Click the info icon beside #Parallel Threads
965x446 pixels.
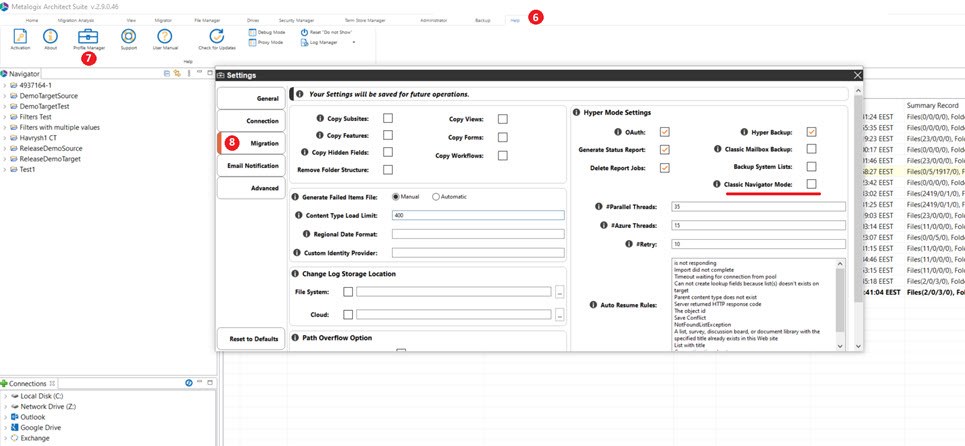[599, 207]
